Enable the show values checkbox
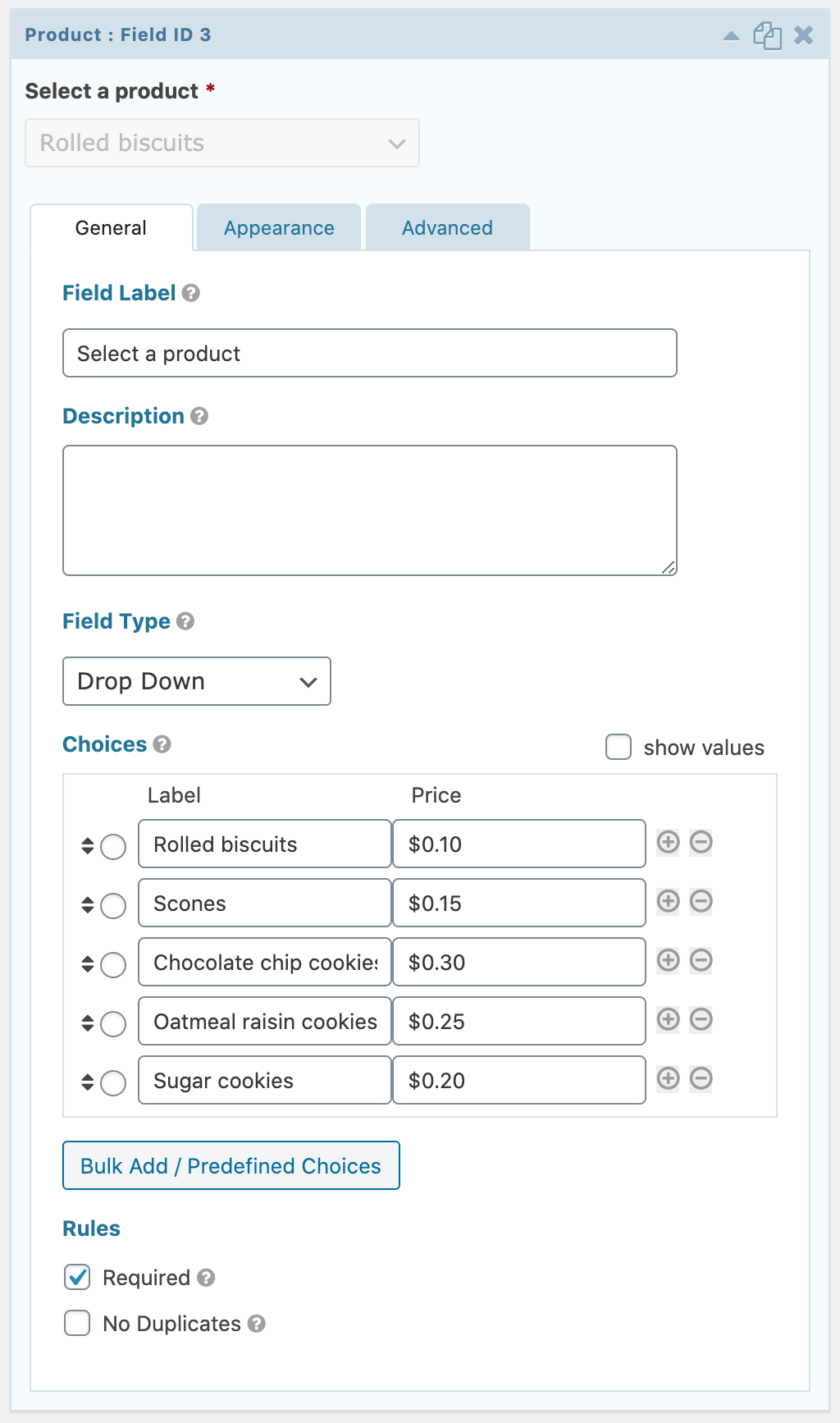 617,748
